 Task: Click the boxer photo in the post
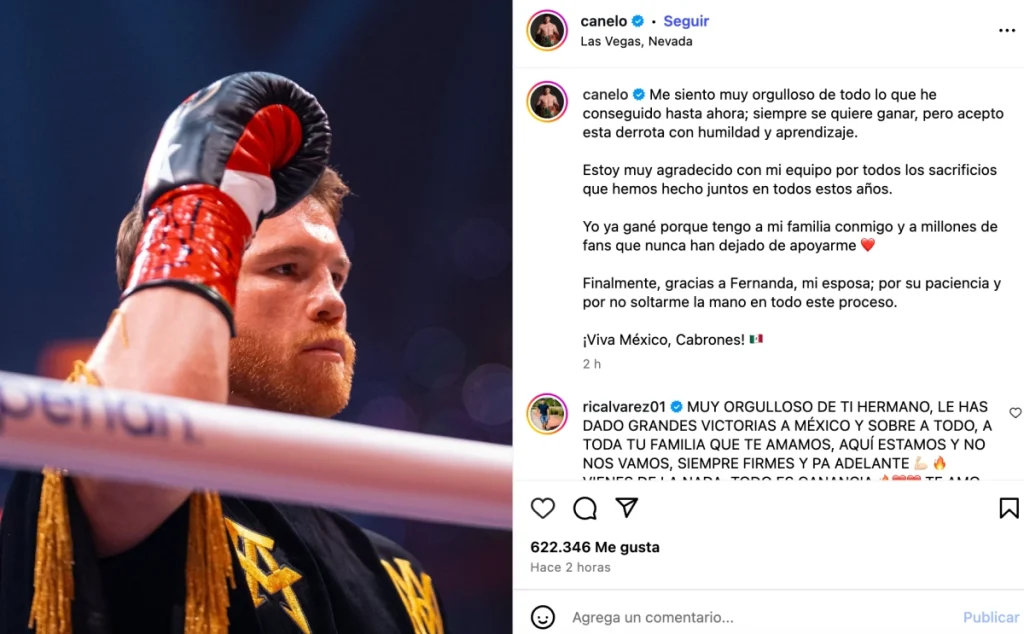pos(256,317)
